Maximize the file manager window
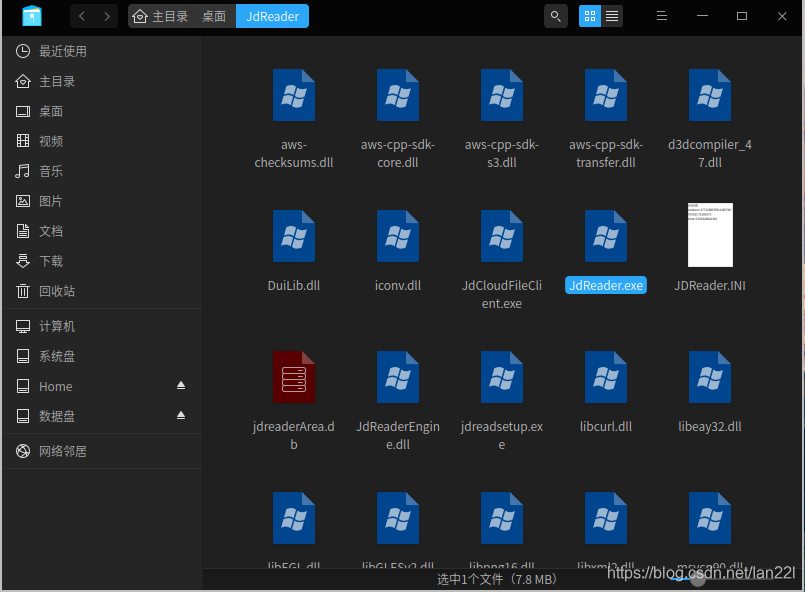This screenshot has height=592, width=805. [742, 16]
